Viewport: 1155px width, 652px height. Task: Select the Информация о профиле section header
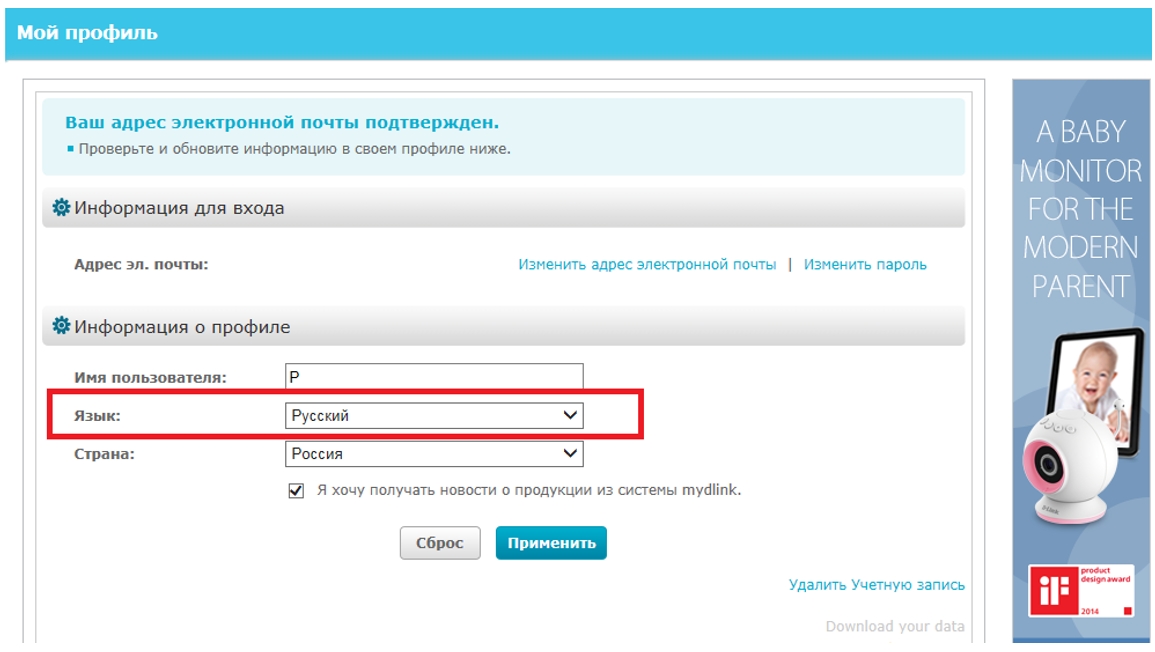pyautogui.click(x=182, y=327)
